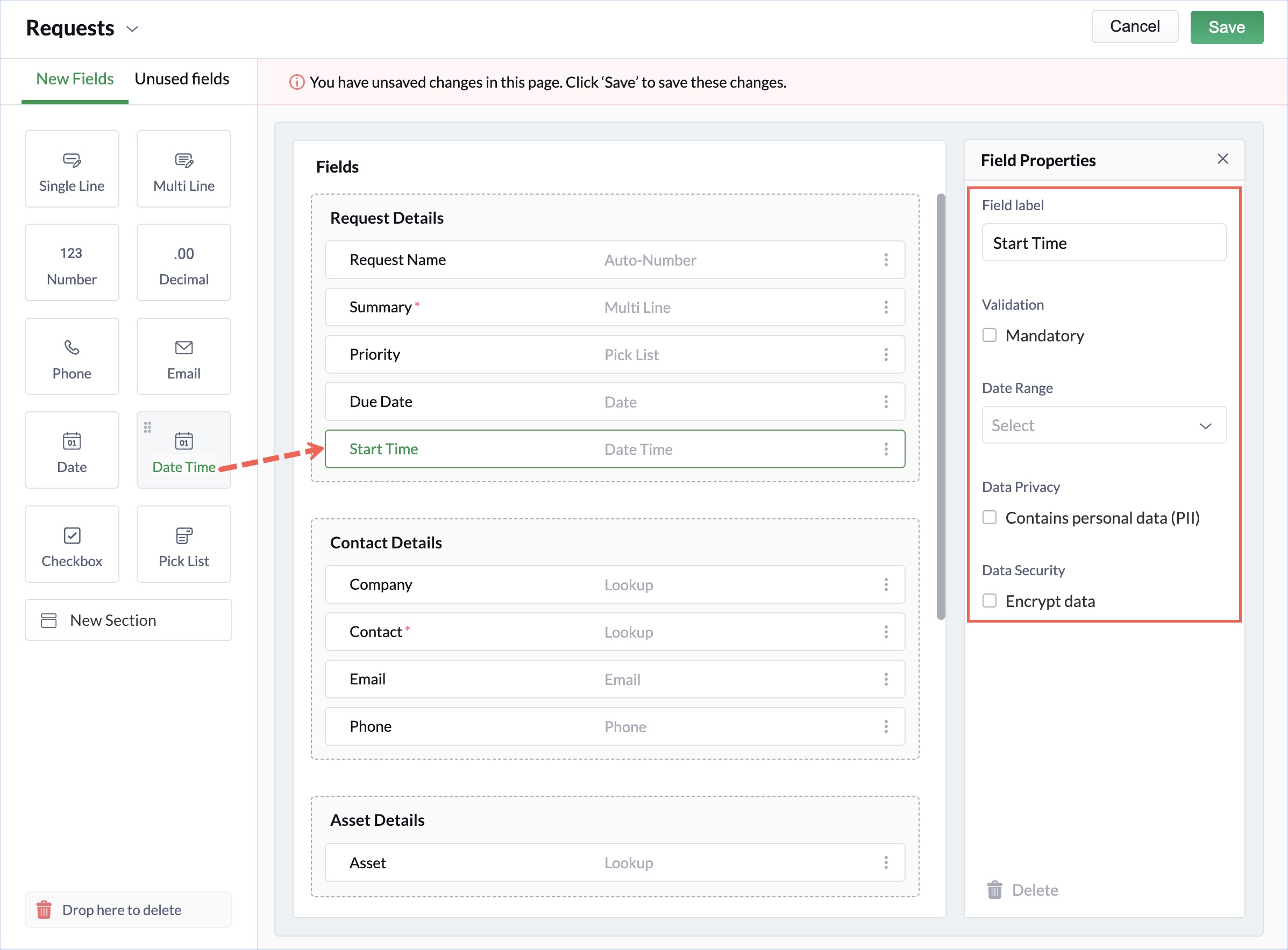Open three-dot menu for Priority field
The width and height of the screenshot is (1288, 950).
pyautogui.click(x=886, y=354)
